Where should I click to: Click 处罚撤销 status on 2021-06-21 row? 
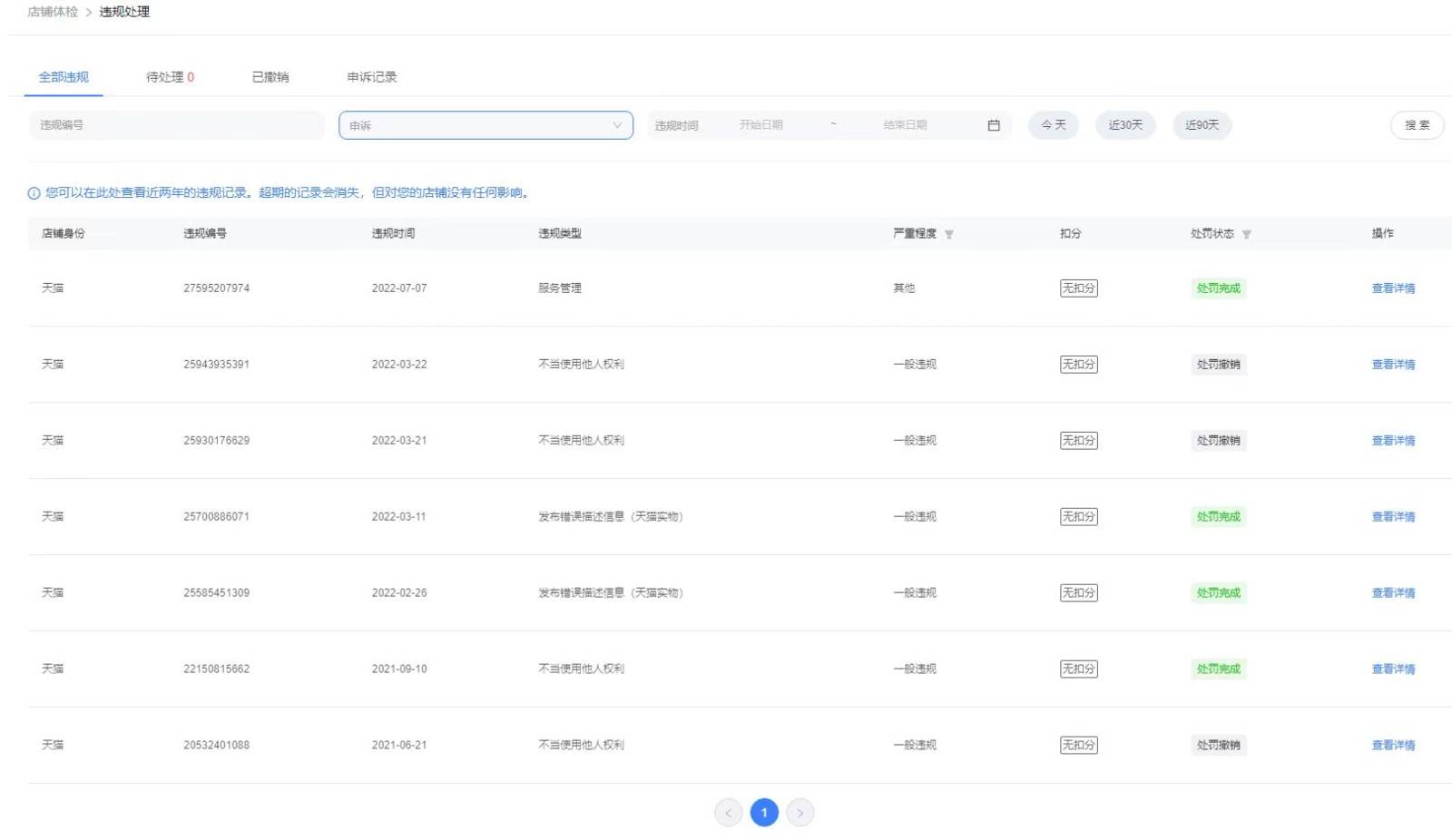coord(1218,746)
